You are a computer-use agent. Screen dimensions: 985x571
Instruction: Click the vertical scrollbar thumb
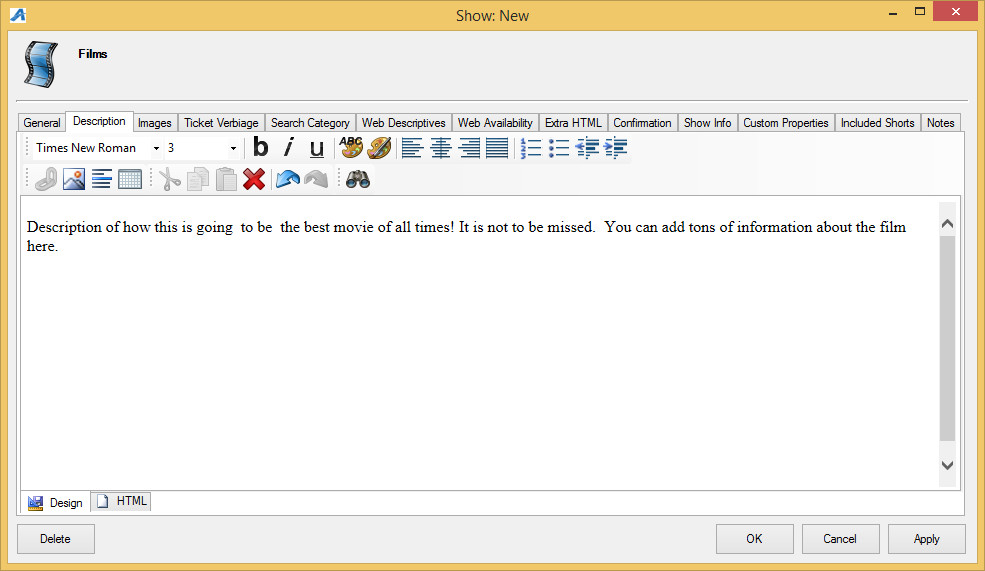[x=947, y=338]
